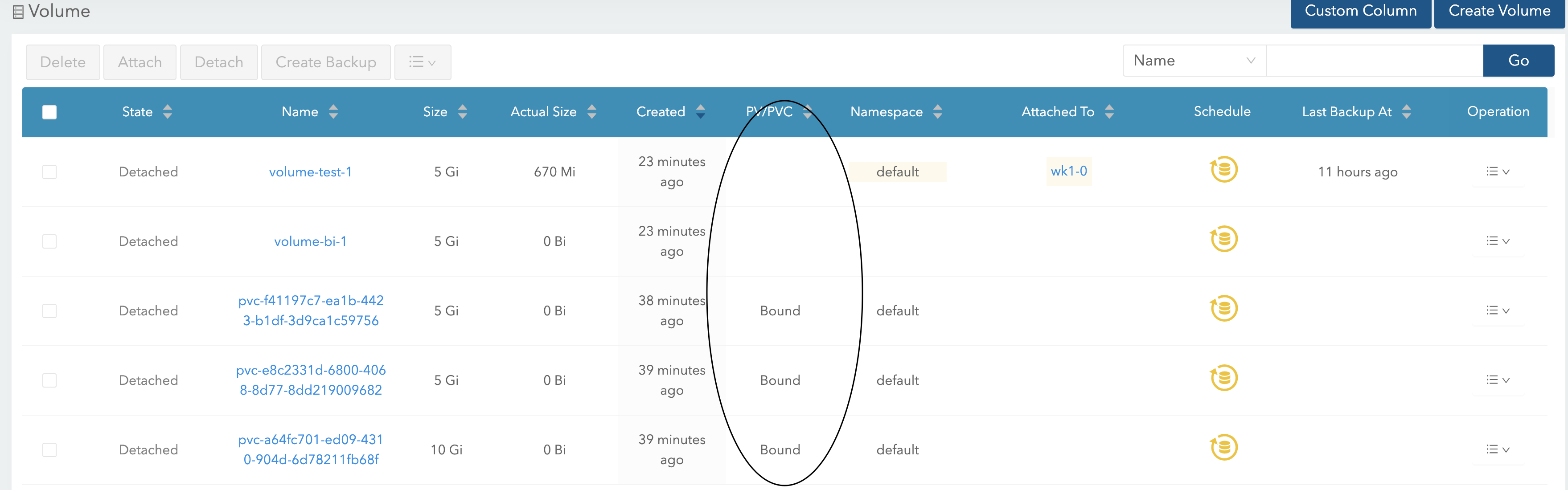This screenshot has height=490, width=1568.
Task: Click schedule icon in pvc-e8c2331d row
Action: pyautogui.click(x=1223, y=378)
